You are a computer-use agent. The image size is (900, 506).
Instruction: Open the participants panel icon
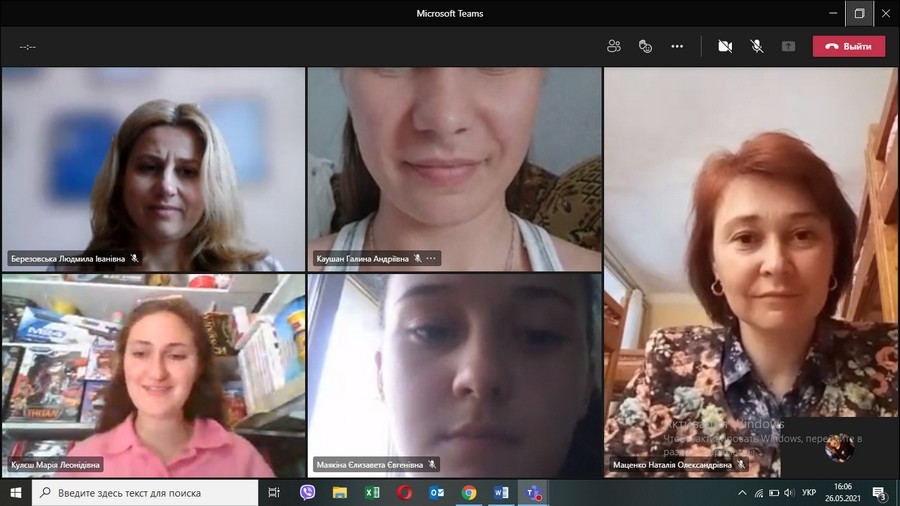[614, 46]
